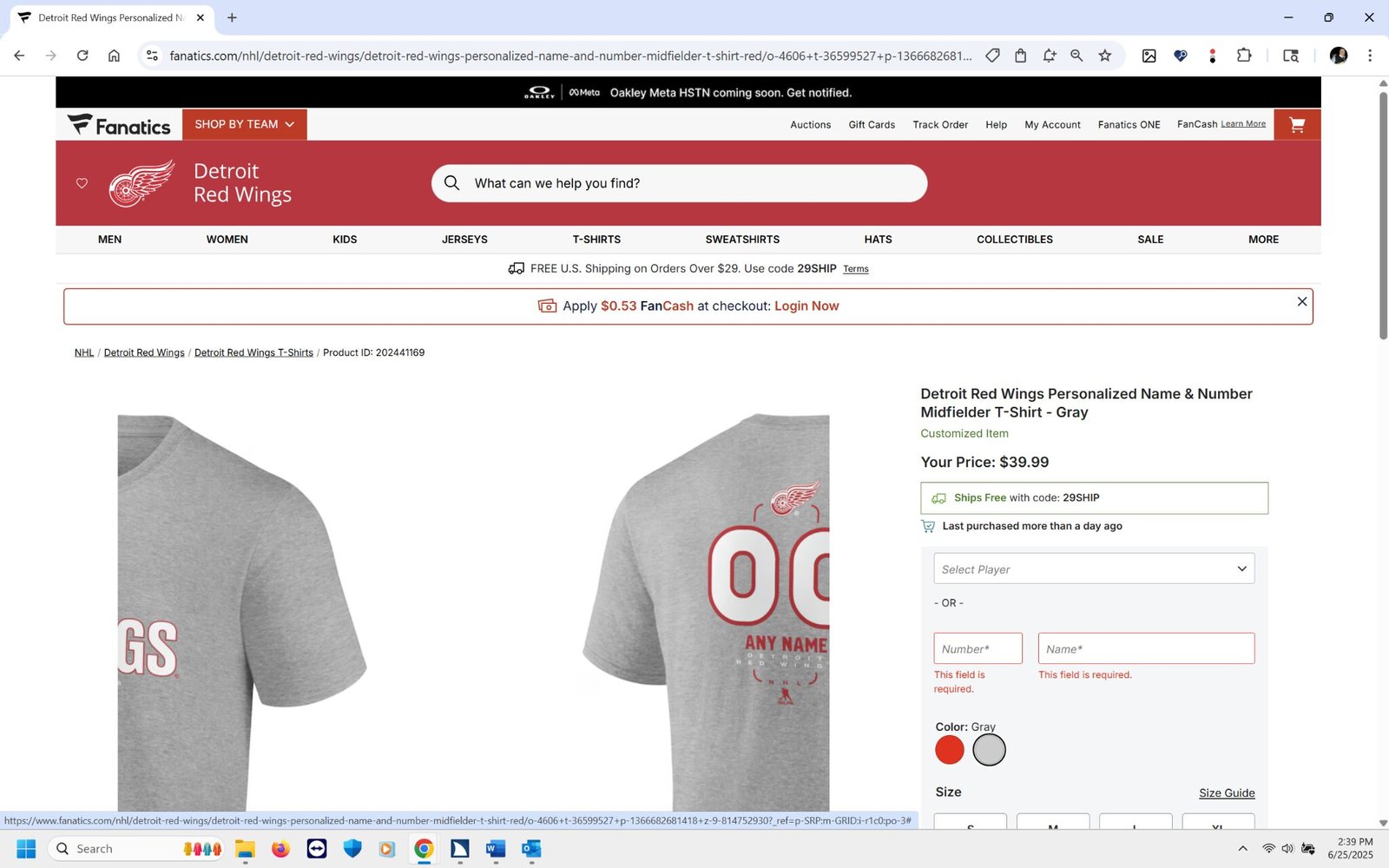Click the Number input field
Image resolution: width=1389 pixels, height=868 pixels.
click(978, 648)
